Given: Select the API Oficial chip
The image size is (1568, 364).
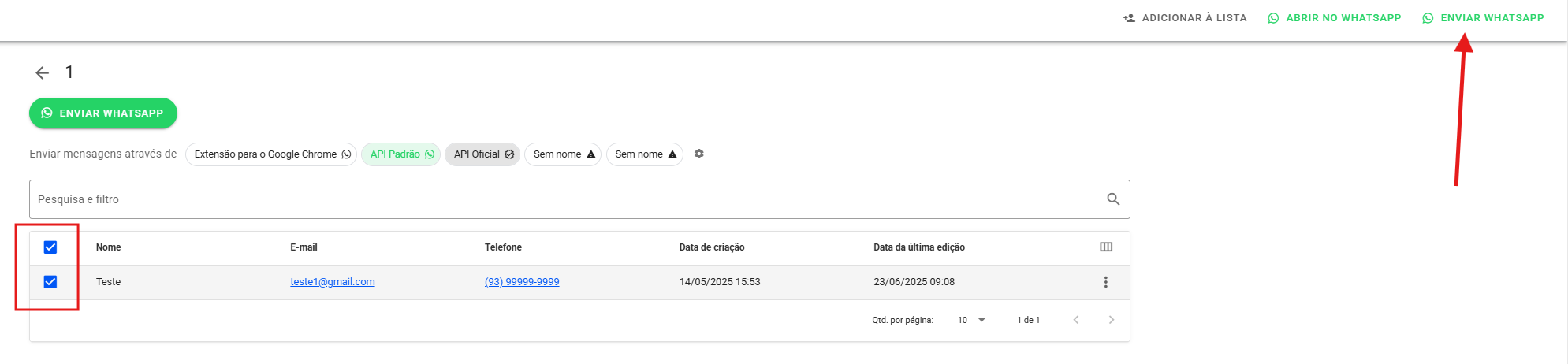Looking at the screenshot, I should (x=482, y=154).
